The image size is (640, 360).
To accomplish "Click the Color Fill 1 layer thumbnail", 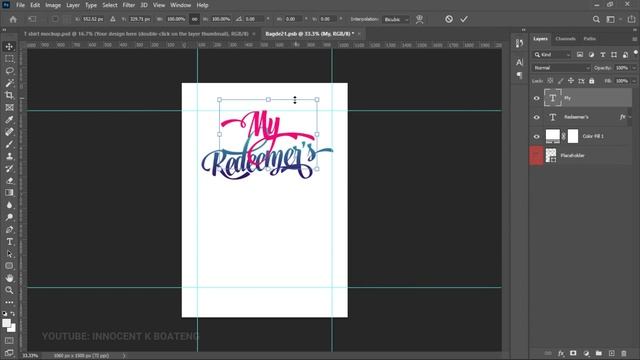I will [552, 136].
